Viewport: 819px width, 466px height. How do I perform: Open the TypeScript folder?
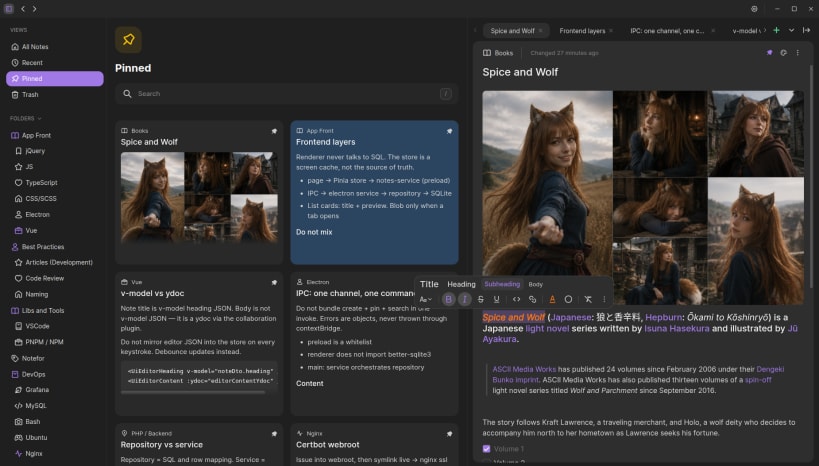[55, 183]
